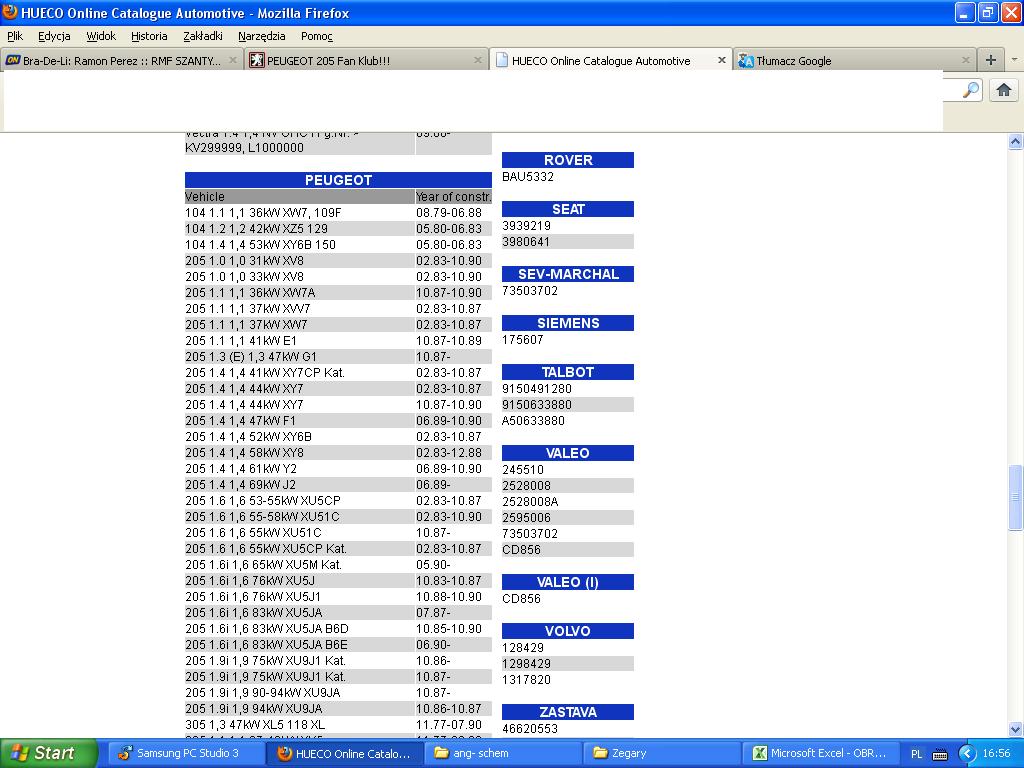The width and height of the screenshot is (1024, 768).
Task: Expand the list all tabs dropdown
Action: [1014, 60]
